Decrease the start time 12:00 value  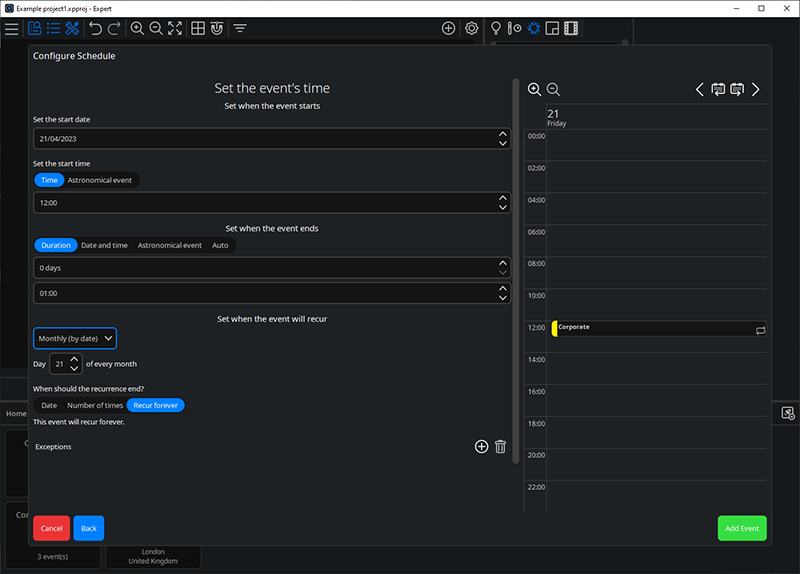pos(502,207)
